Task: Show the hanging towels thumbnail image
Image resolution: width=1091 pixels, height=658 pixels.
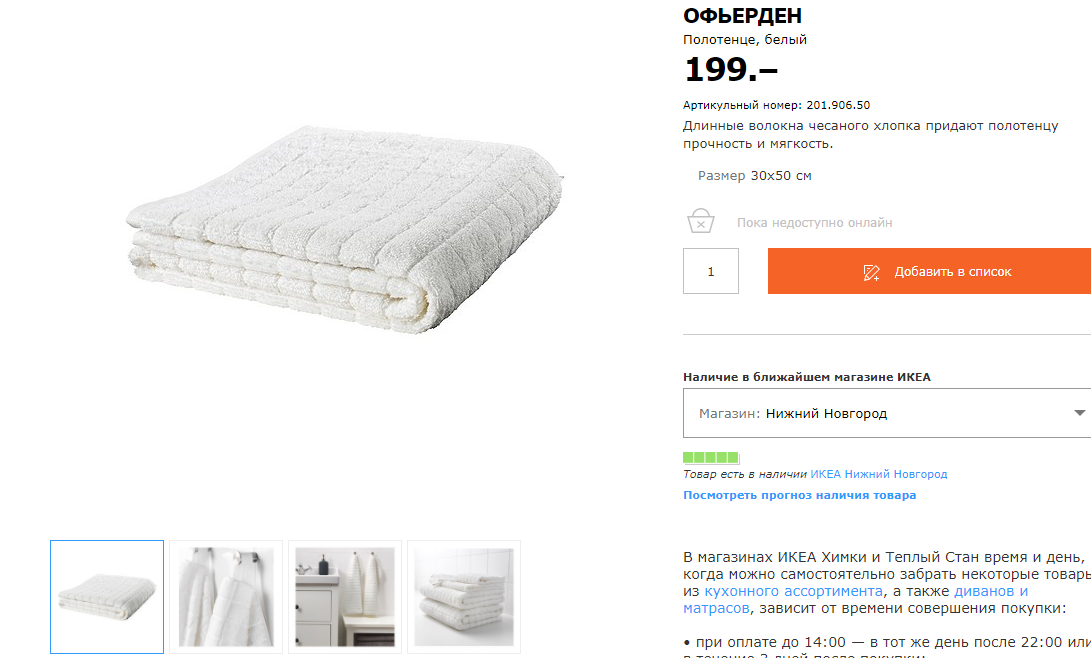Action: (226, 597)
